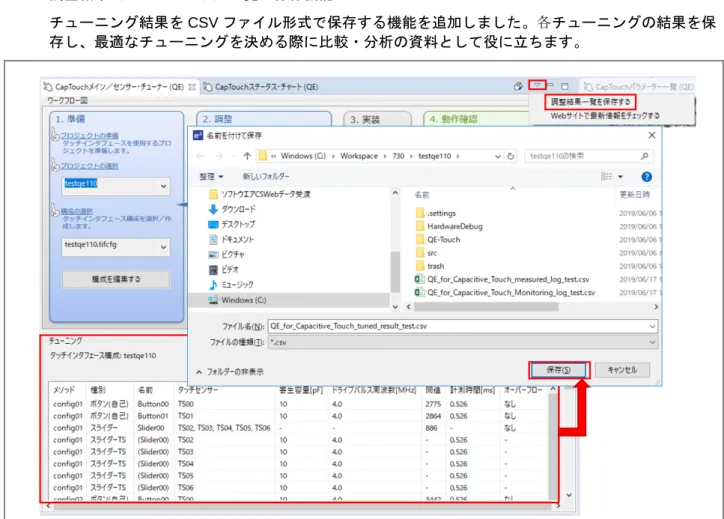
Task: Click 'Windows (C:)' in the address path
Action: [x=303, y=156]
